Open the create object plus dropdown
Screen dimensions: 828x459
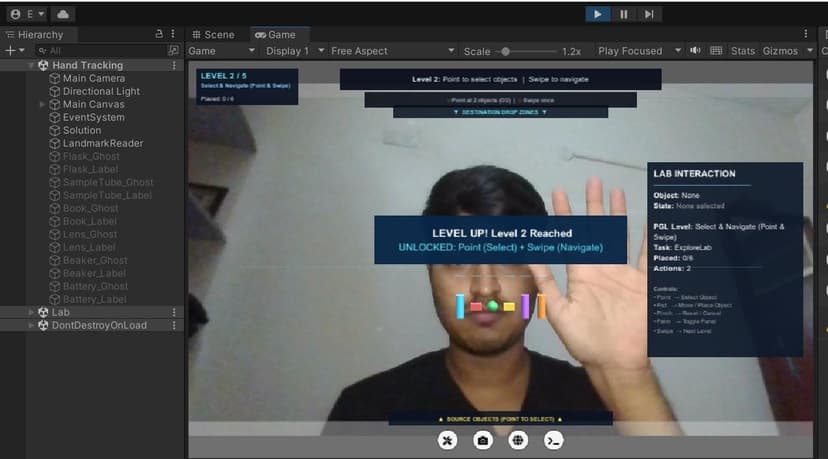14,51
